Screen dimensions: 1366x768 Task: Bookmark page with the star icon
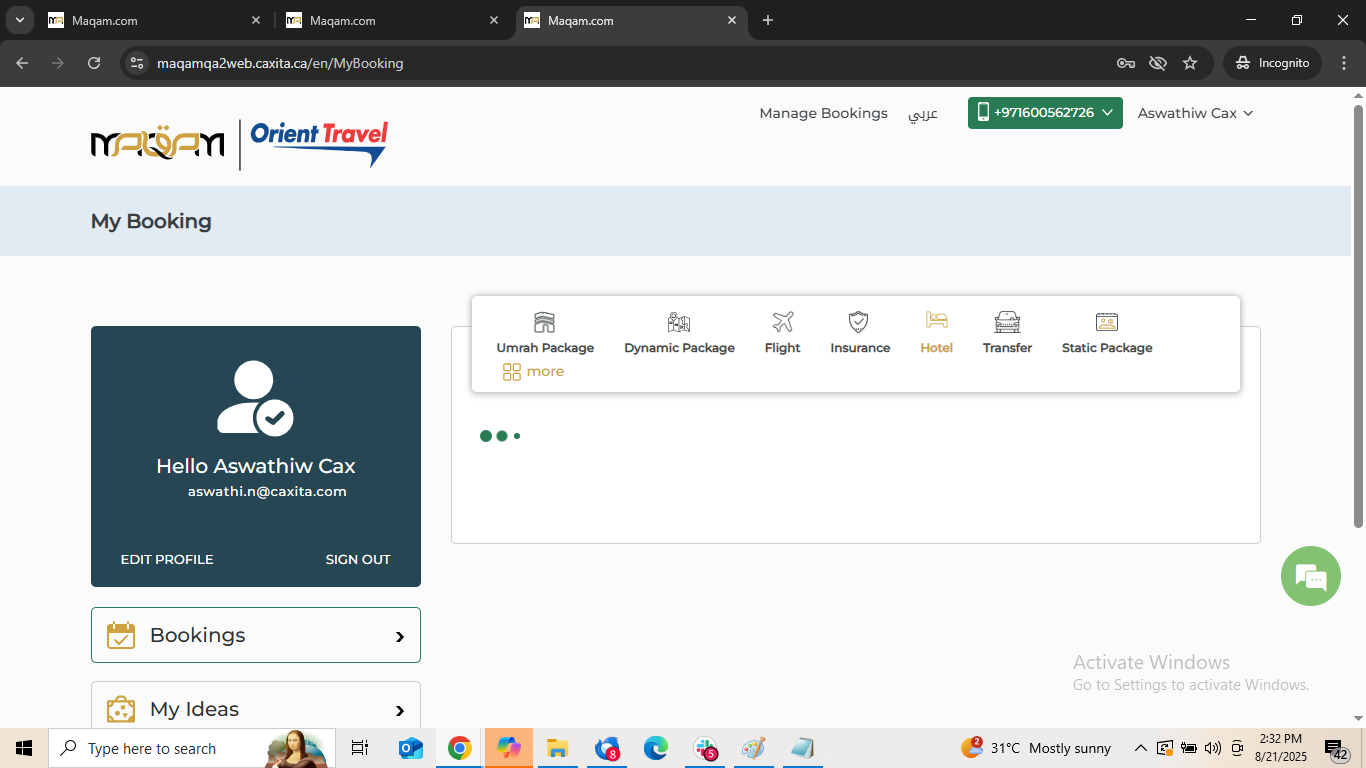[1190, 63]
